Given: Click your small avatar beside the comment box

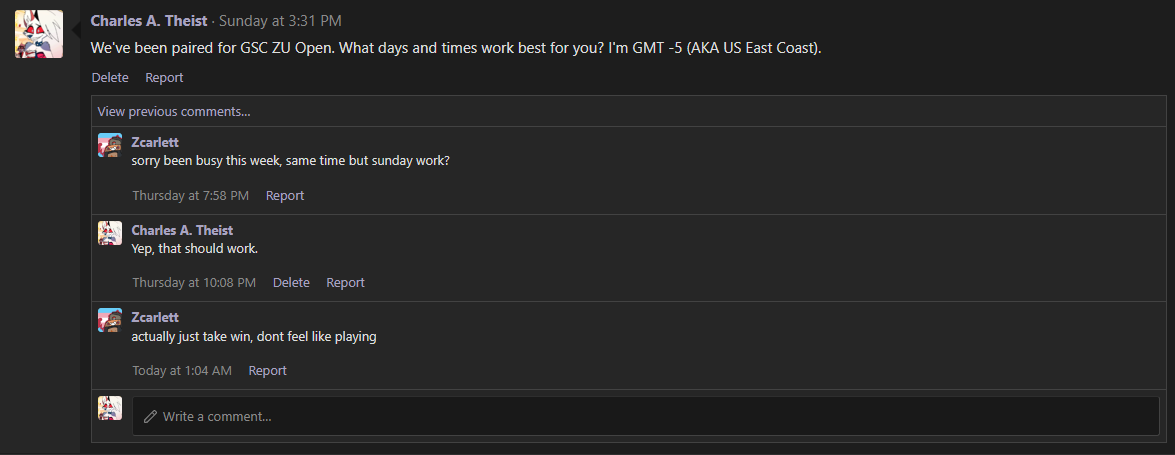Looking at the screenshot, I should tap(110, 408).
